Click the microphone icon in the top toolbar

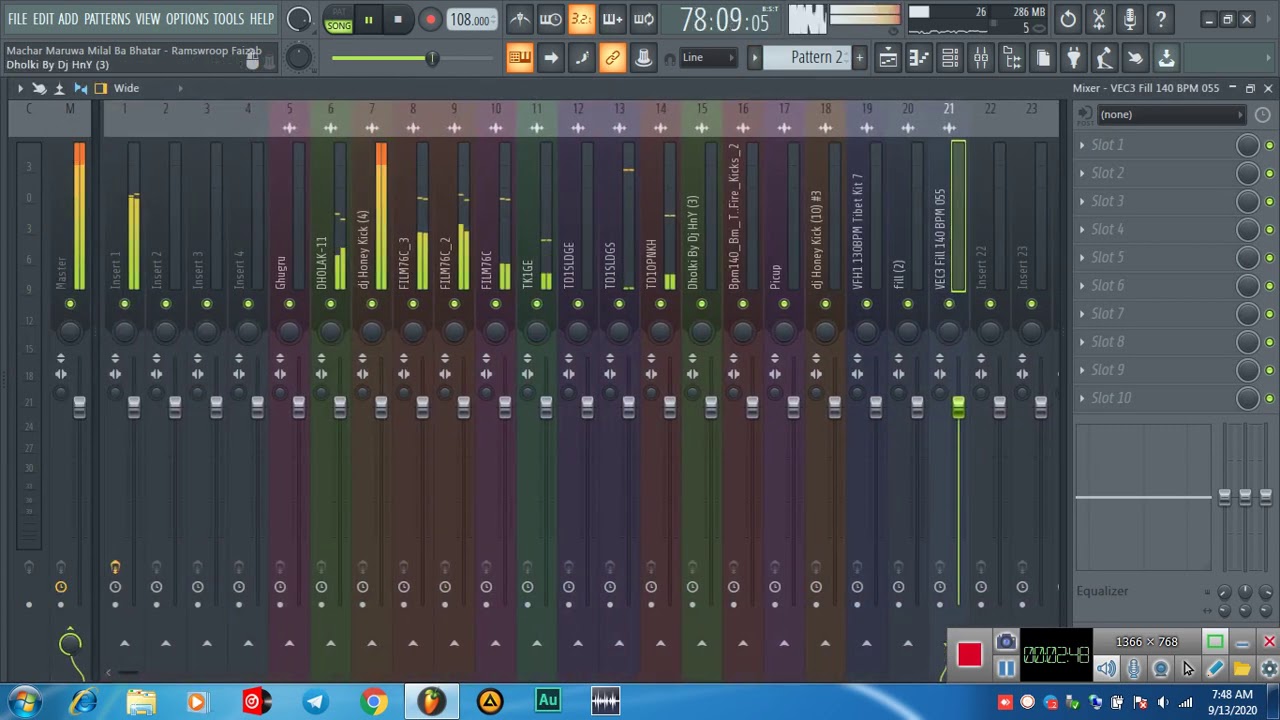tap(1130, 19)
